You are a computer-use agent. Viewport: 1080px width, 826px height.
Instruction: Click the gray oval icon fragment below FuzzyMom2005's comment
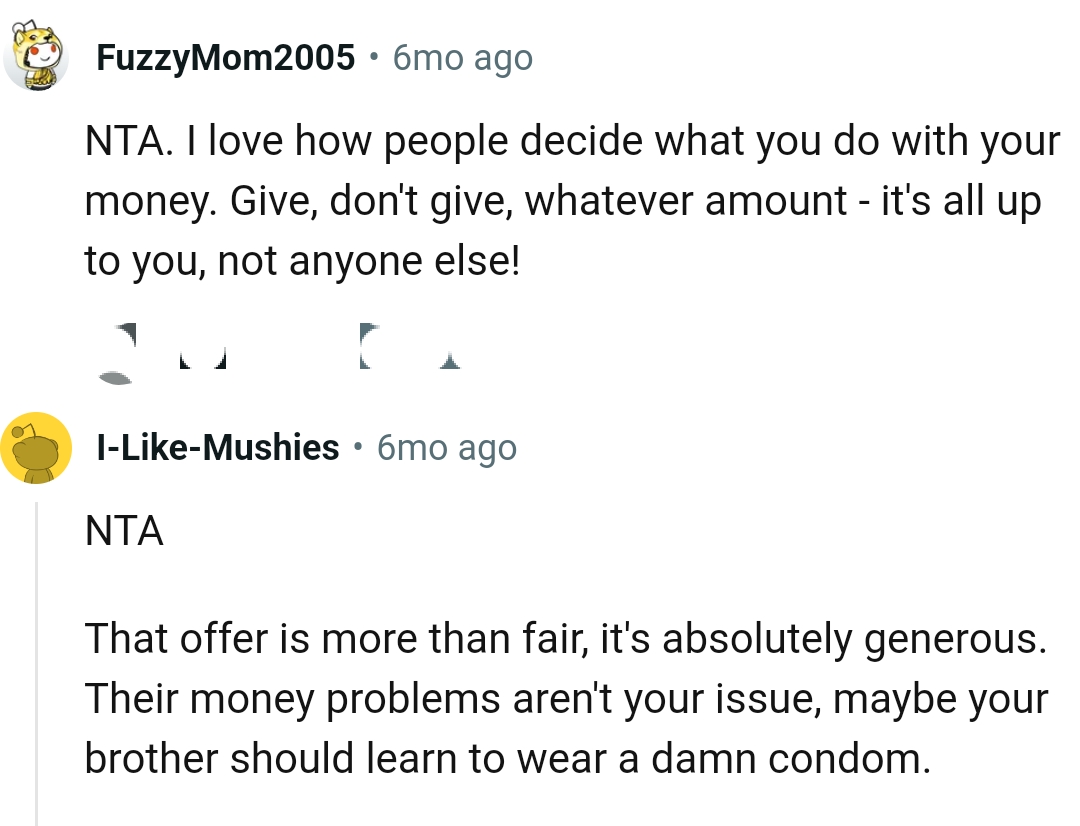pyautogui.click(x=115, y=376)
